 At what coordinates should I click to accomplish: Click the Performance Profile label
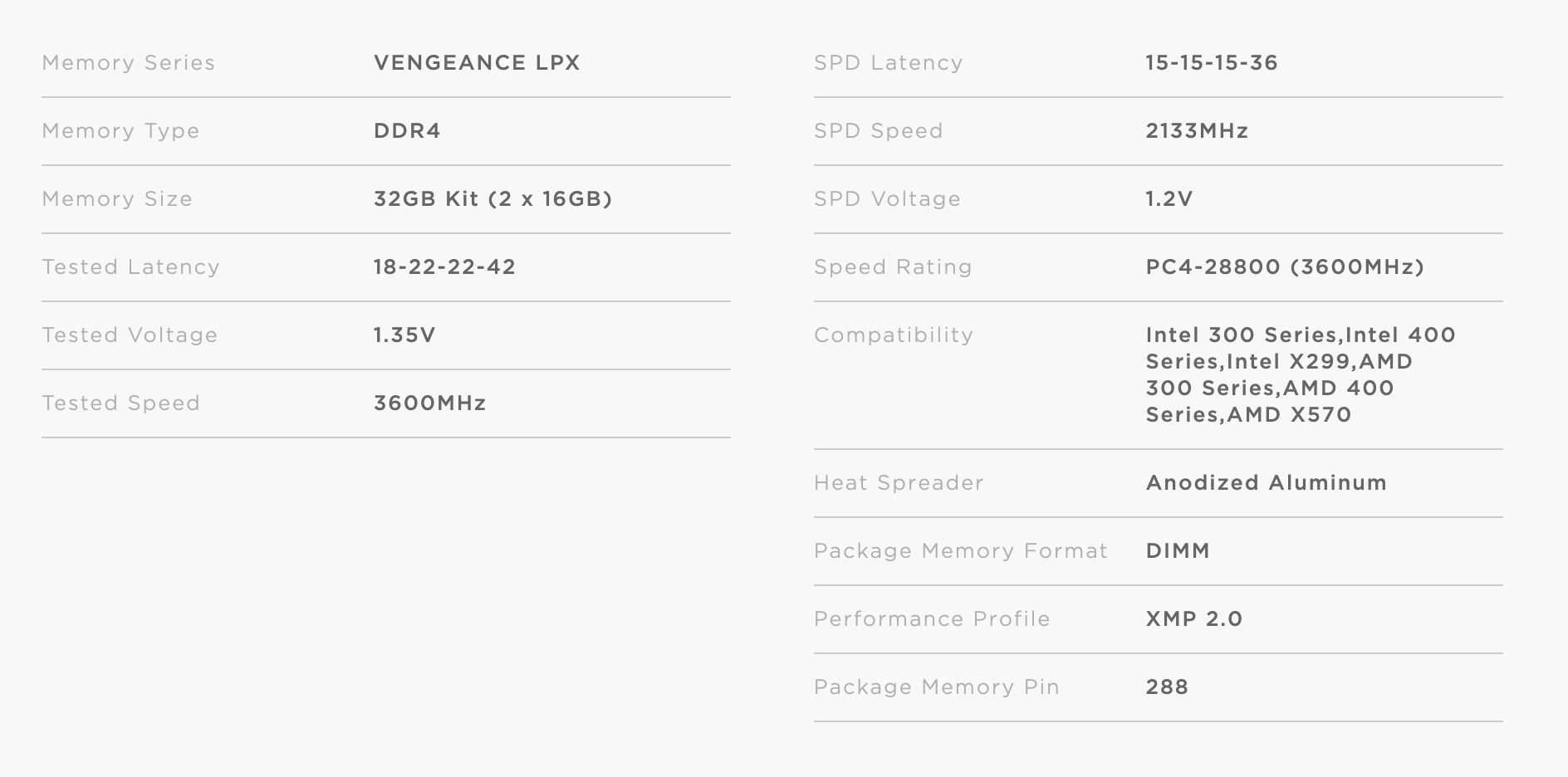[x=931, y=619]
